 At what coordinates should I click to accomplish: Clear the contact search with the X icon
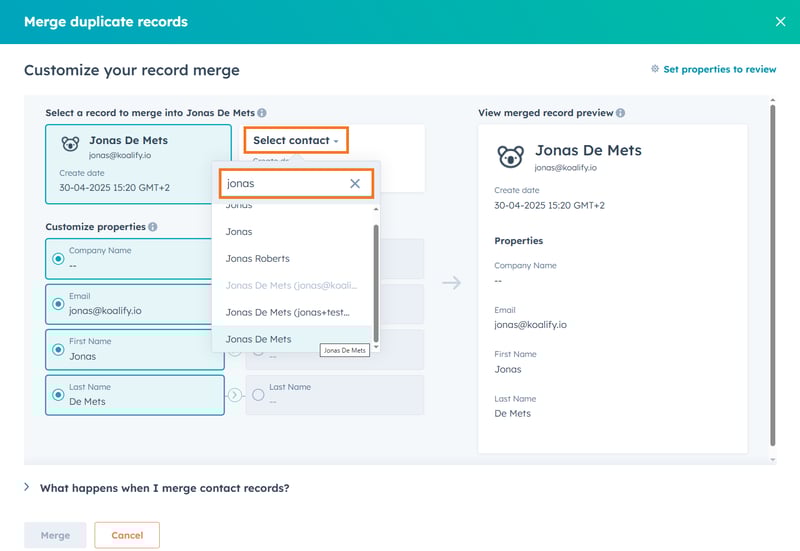point(355,184)
